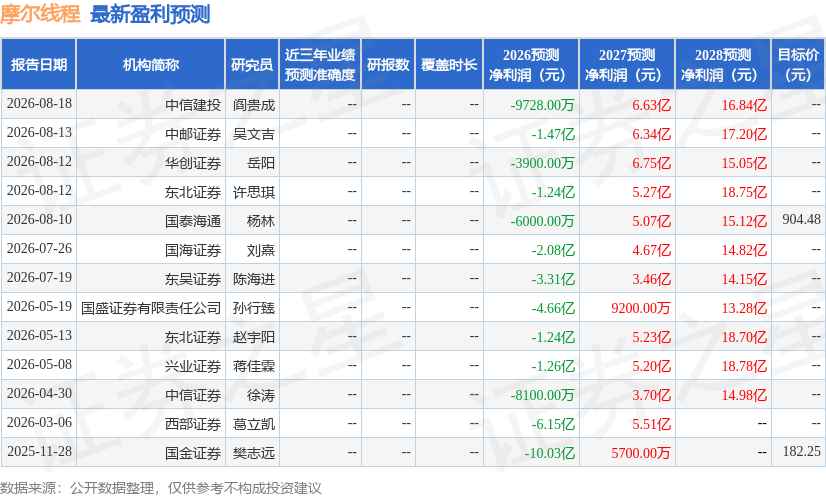Click the 近三年业绩预测准确度 header

tap(320, 64)
